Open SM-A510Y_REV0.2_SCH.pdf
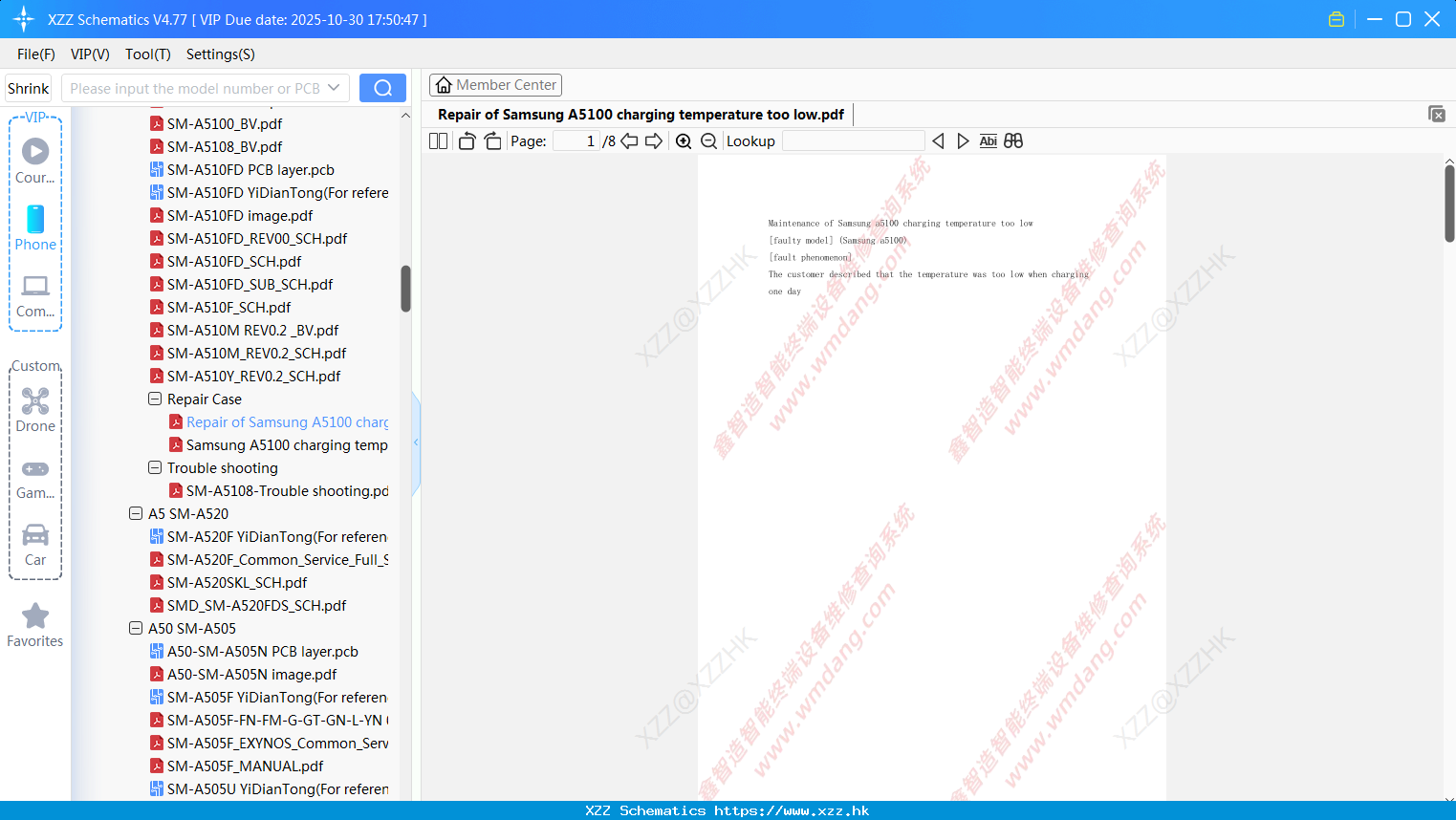 [245, 376]
